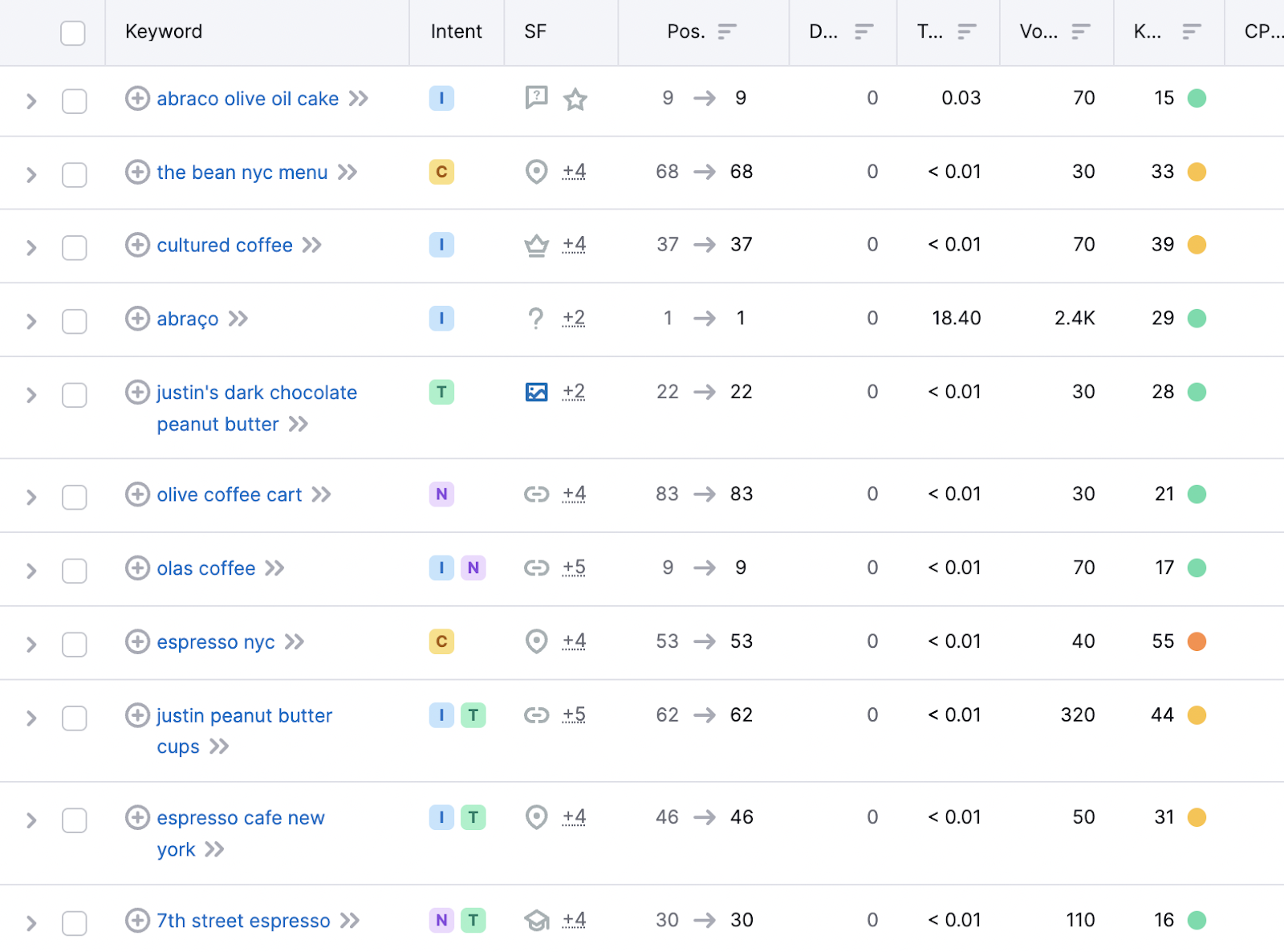This screenshot has height=952, width=1284.
Task: Tick the 'olive coffee cart' checkbox
Action: tap(75, 497)
